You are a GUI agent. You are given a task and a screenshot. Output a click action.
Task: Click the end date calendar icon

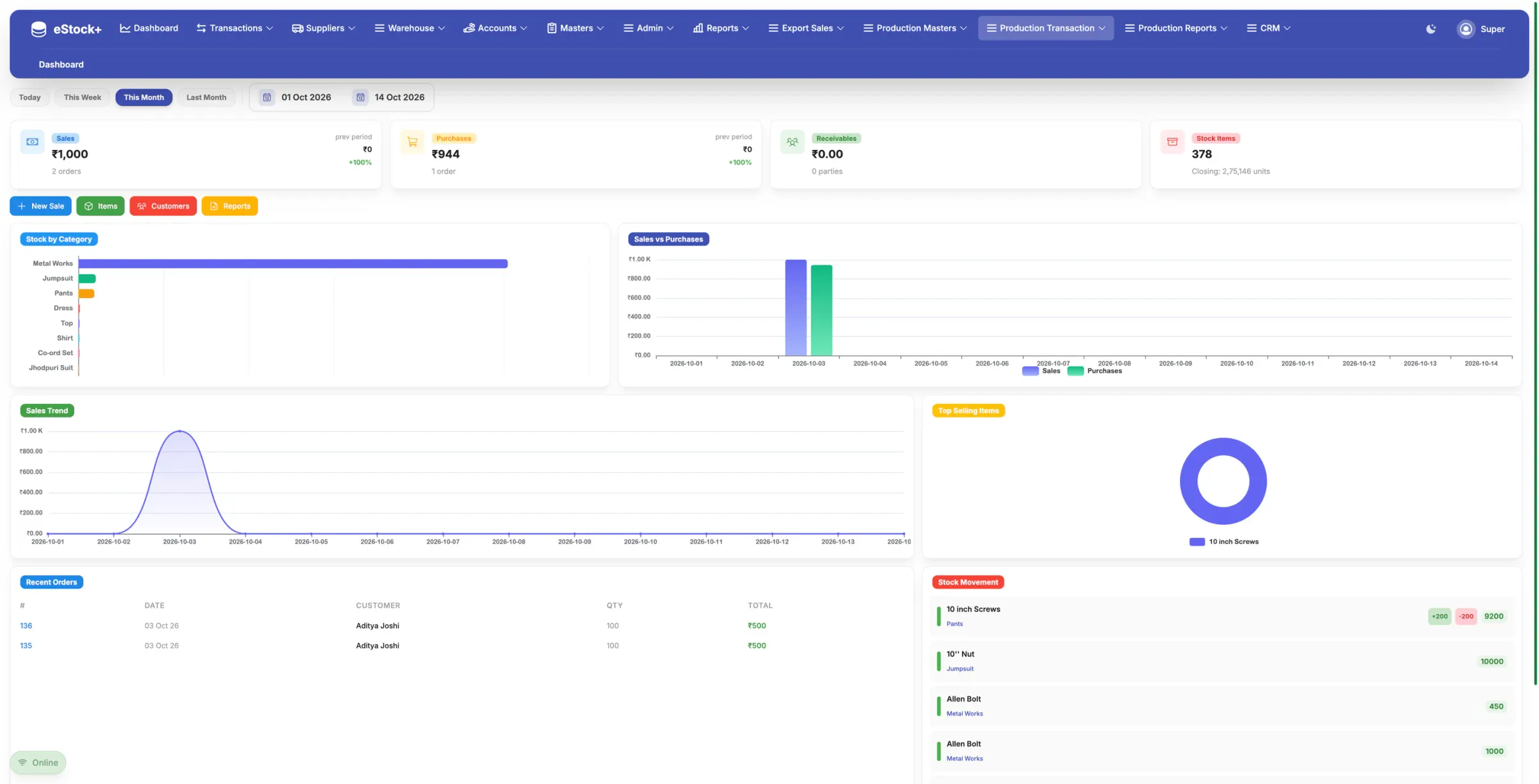pos(360,97)
